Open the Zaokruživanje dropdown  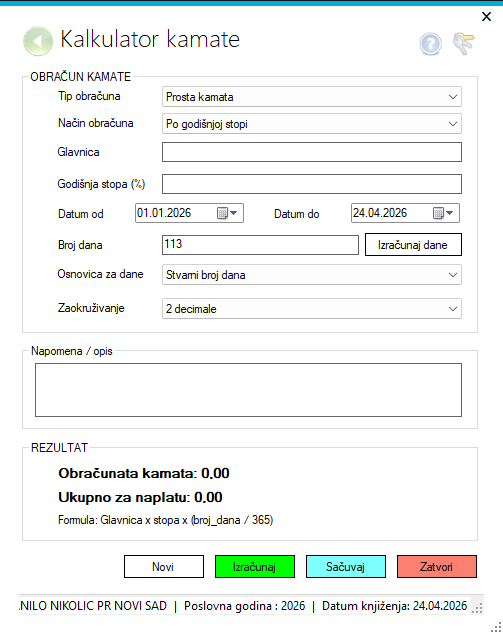(x=312, y=309)
